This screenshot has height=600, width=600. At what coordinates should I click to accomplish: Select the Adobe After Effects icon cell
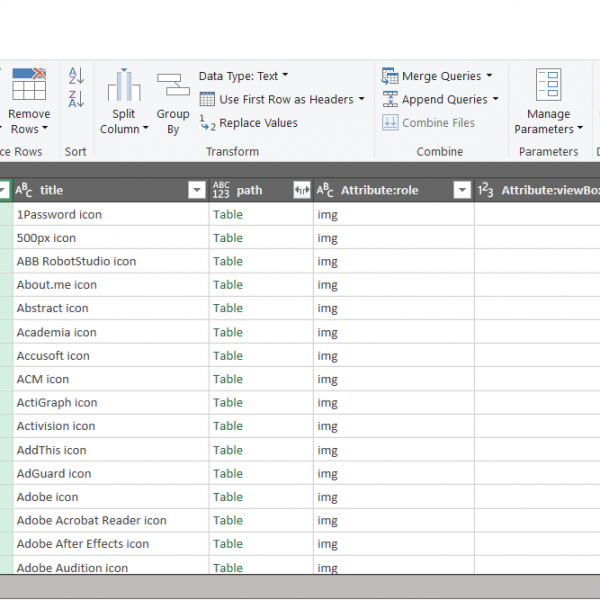[x=111, y=544]
